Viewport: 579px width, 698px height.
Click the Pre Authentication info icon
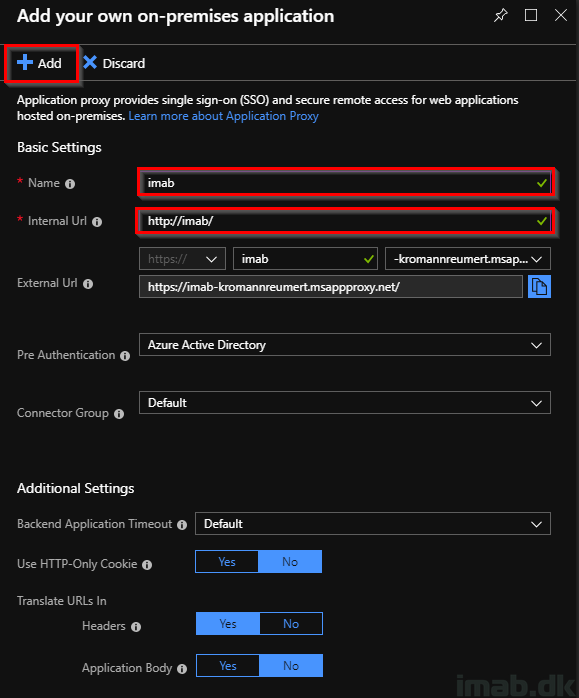[x=125, y=356]
